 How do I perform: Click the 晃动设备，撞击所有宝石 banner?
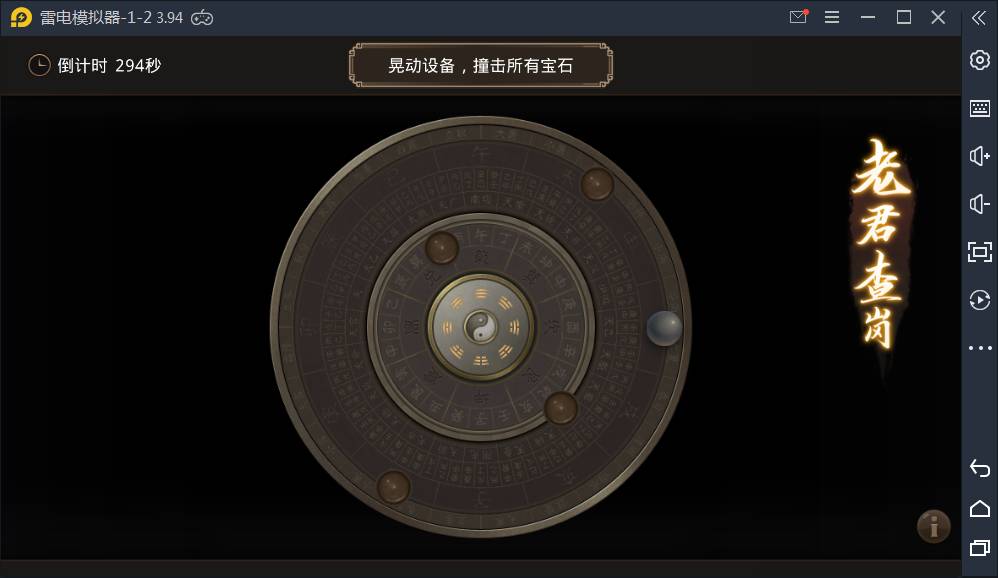click(481, 65)
